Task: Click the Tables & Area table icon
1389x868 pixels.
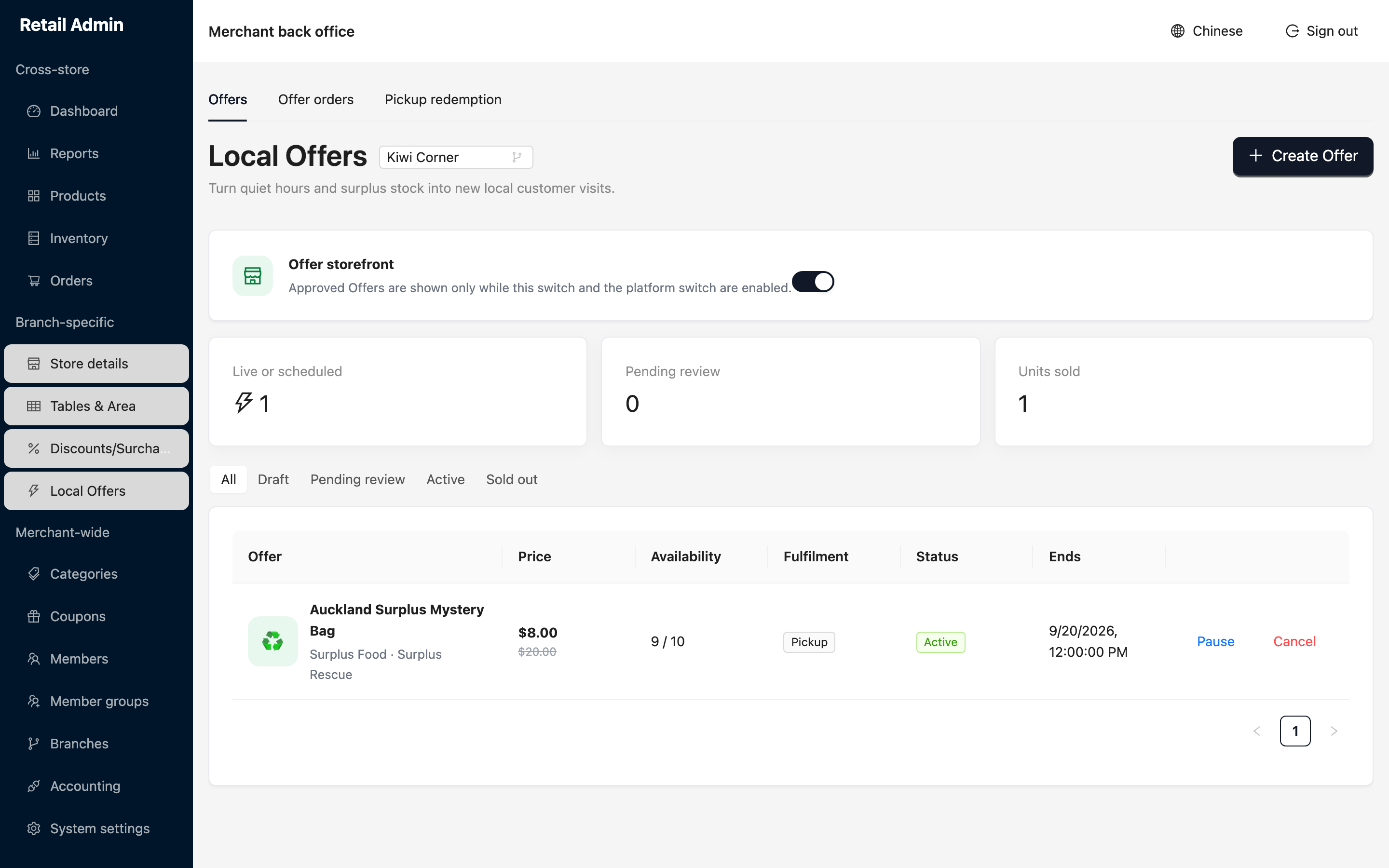Action: tap(34, 406)
